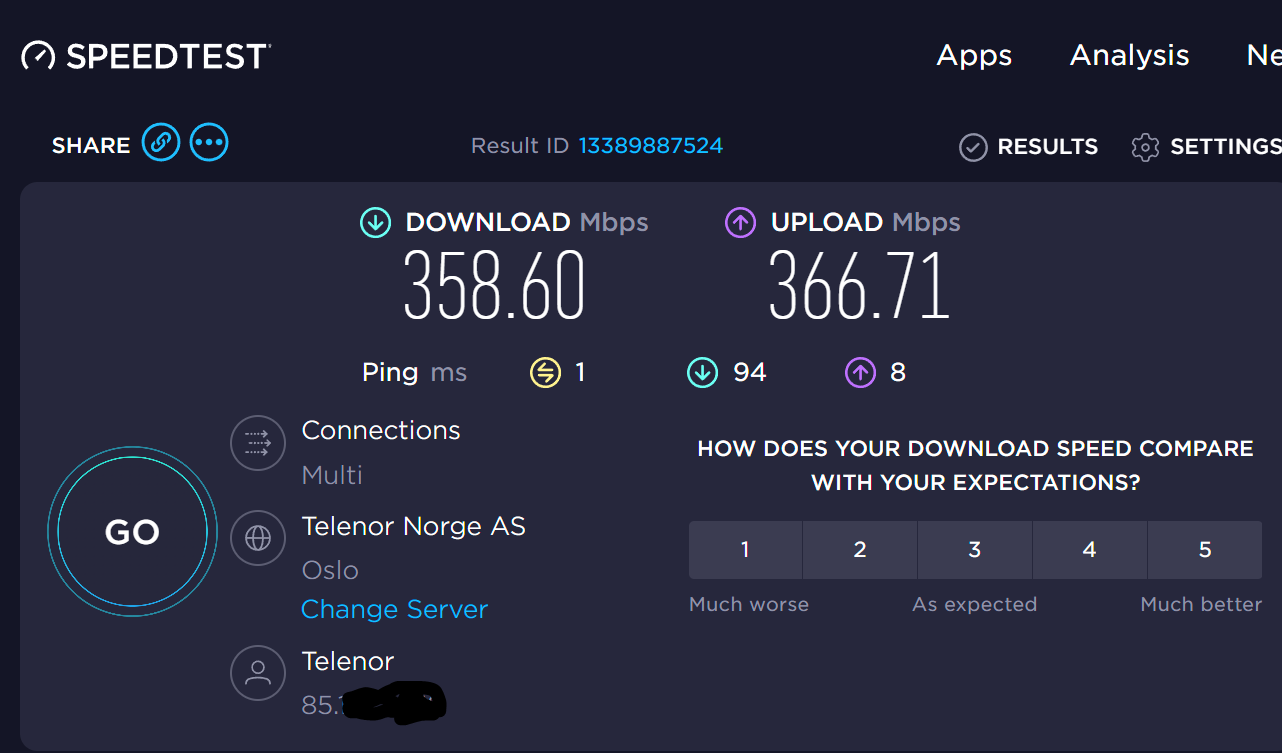The height and width of the screenshot is (753, 1282).
Task: Click the SHARE label
Action: pos(91,146)
